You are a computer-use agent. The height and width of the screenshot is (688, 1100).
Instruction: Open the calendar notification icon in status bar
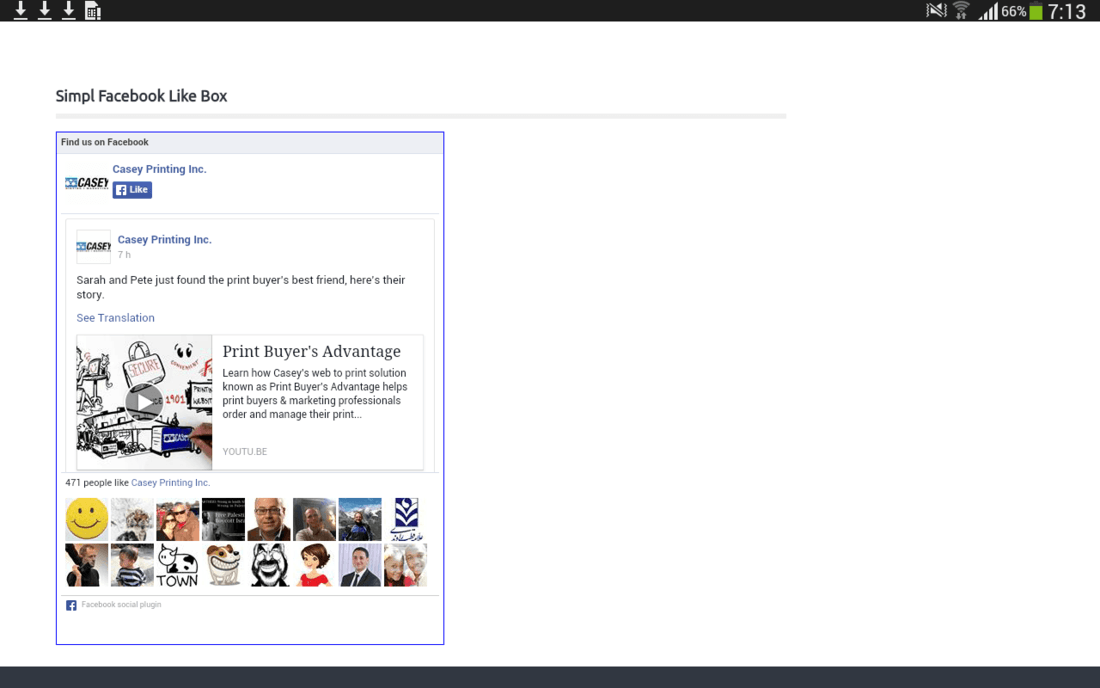[93, 11]
